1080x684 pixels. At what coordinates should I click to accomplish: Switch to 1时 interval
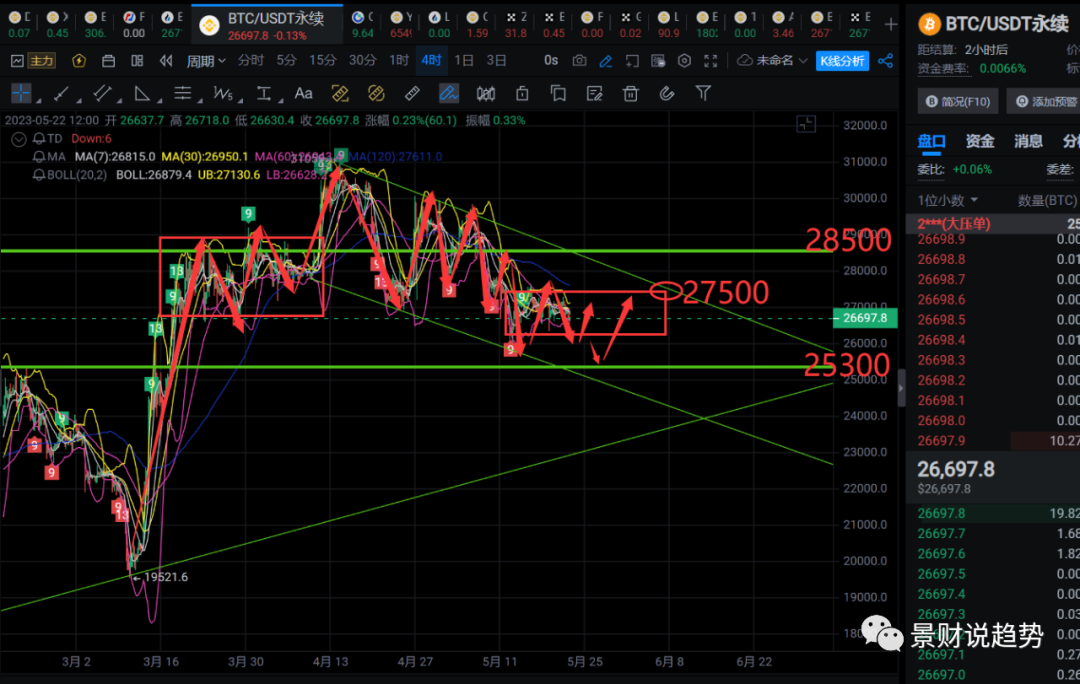399,61
